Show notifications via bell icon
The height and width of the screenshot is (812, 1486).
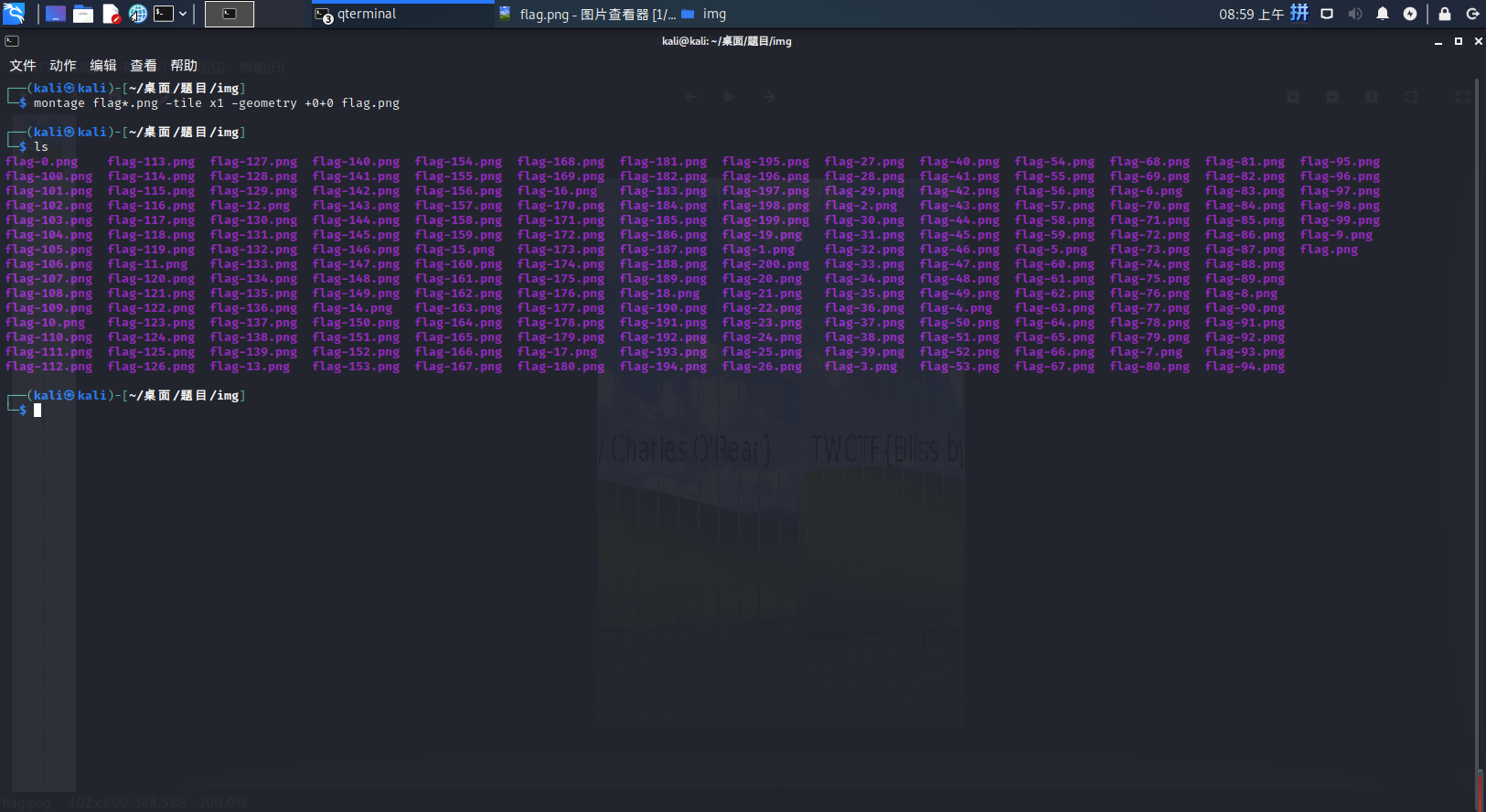(x=1383, y=14)
